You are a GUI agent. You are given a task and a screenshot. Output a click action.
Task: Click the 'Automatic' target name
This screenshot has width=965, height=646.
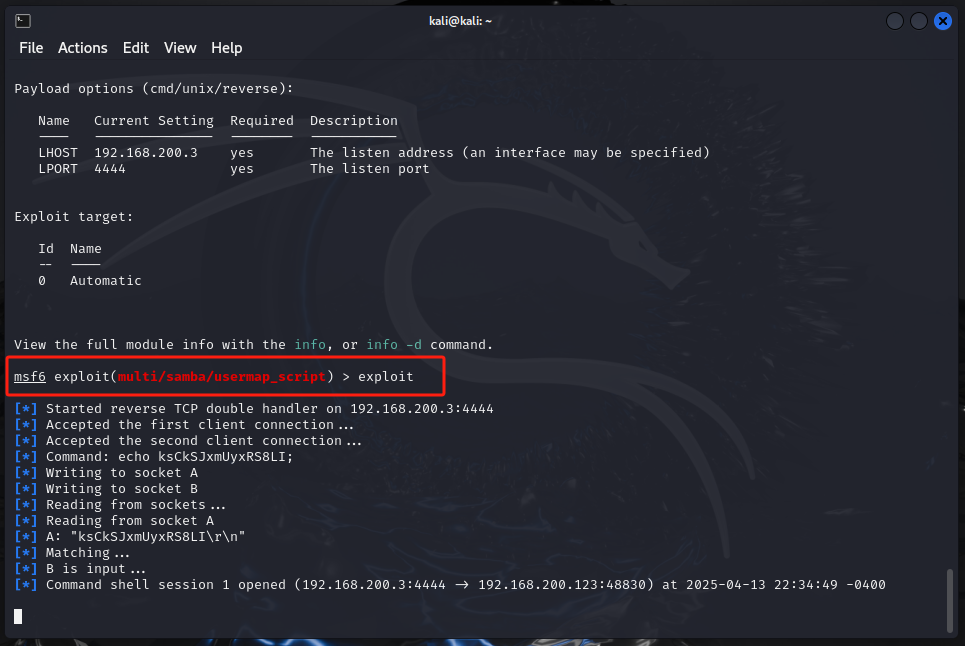coord(106,281)
